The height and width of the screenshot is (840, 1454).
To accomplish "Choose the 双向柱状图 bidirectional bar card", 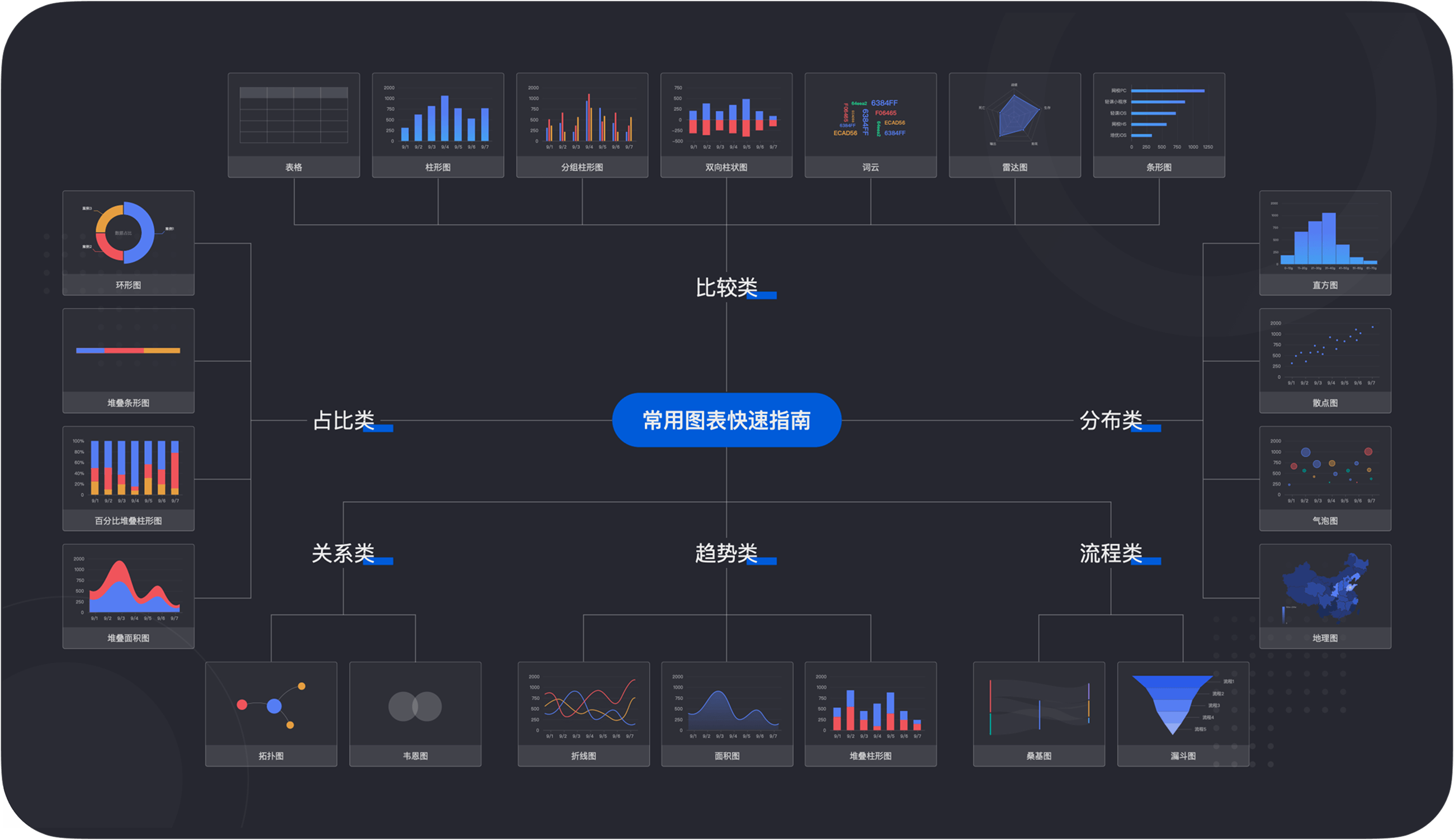I will pyautogui.click(x=726, y=125).
